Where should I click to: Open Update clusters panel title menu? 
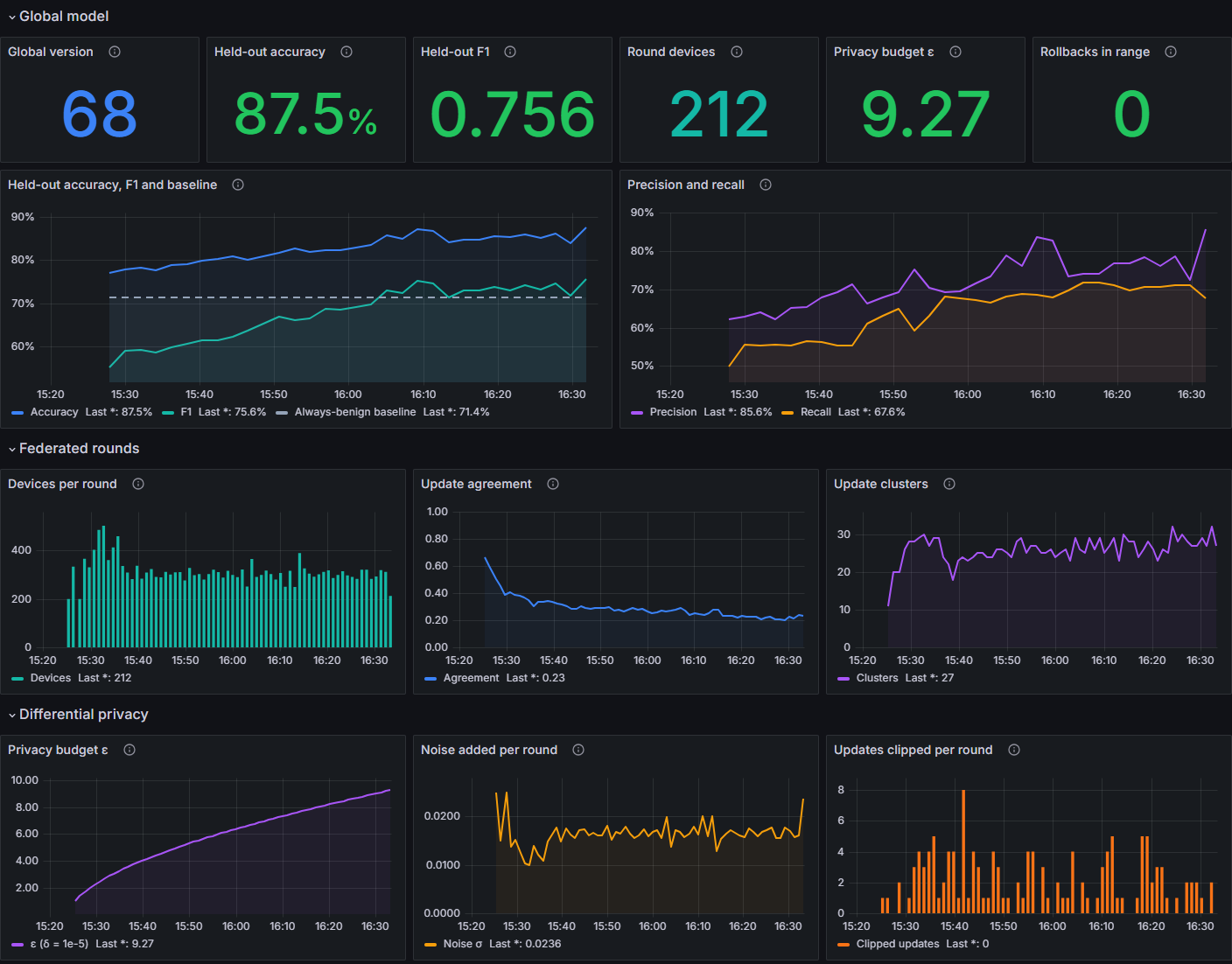(x=881, y=484)
